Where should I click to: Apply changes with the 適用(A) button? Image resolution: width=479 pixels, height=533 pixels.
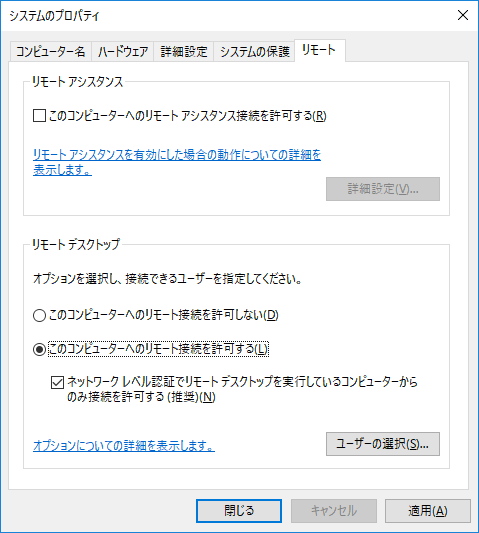[x=428, y=511]
